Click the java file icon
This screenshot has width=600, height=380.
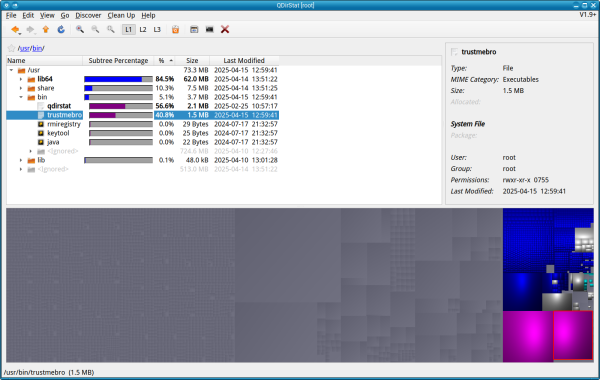click(41, 142)
